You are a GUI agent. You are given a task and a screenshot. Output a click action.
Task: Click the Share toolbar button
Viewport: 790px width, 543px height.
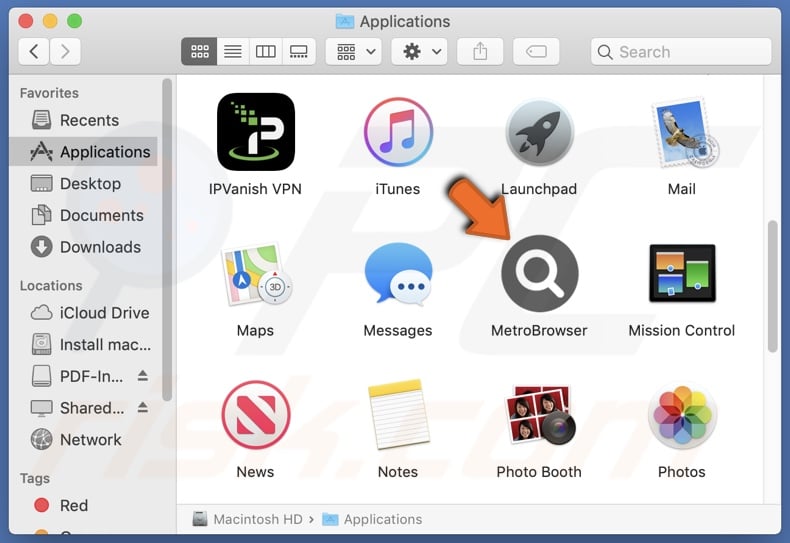[480, 51]
